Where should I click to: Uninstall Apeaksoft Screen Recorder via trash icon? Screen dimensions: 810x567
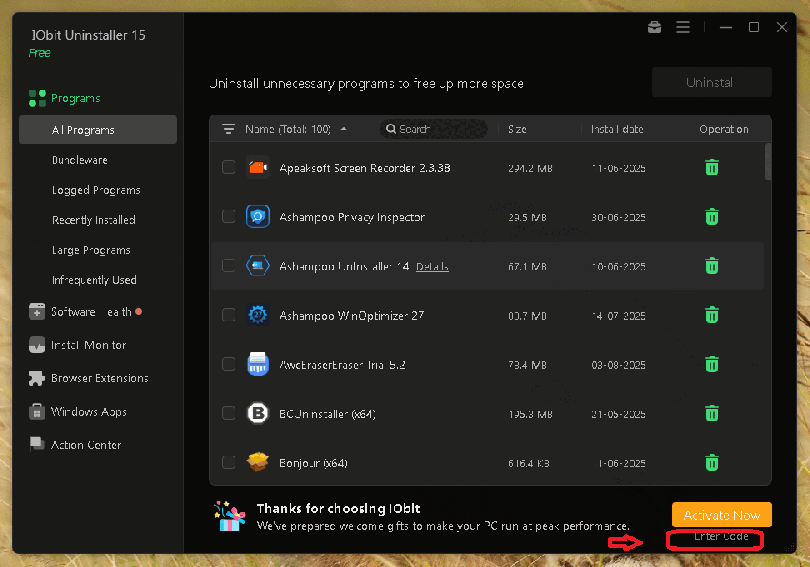[x=712, y=167]
